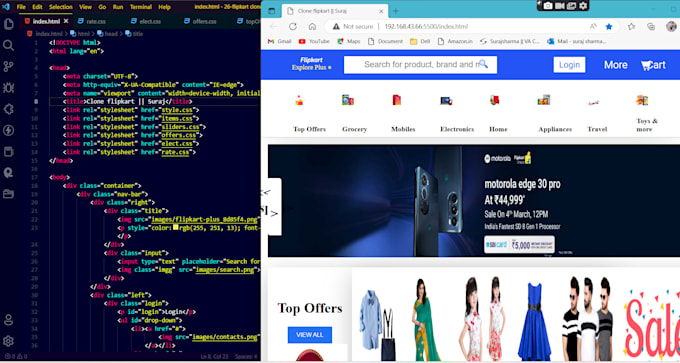Click the browser address bar URL

click(426, 26)
